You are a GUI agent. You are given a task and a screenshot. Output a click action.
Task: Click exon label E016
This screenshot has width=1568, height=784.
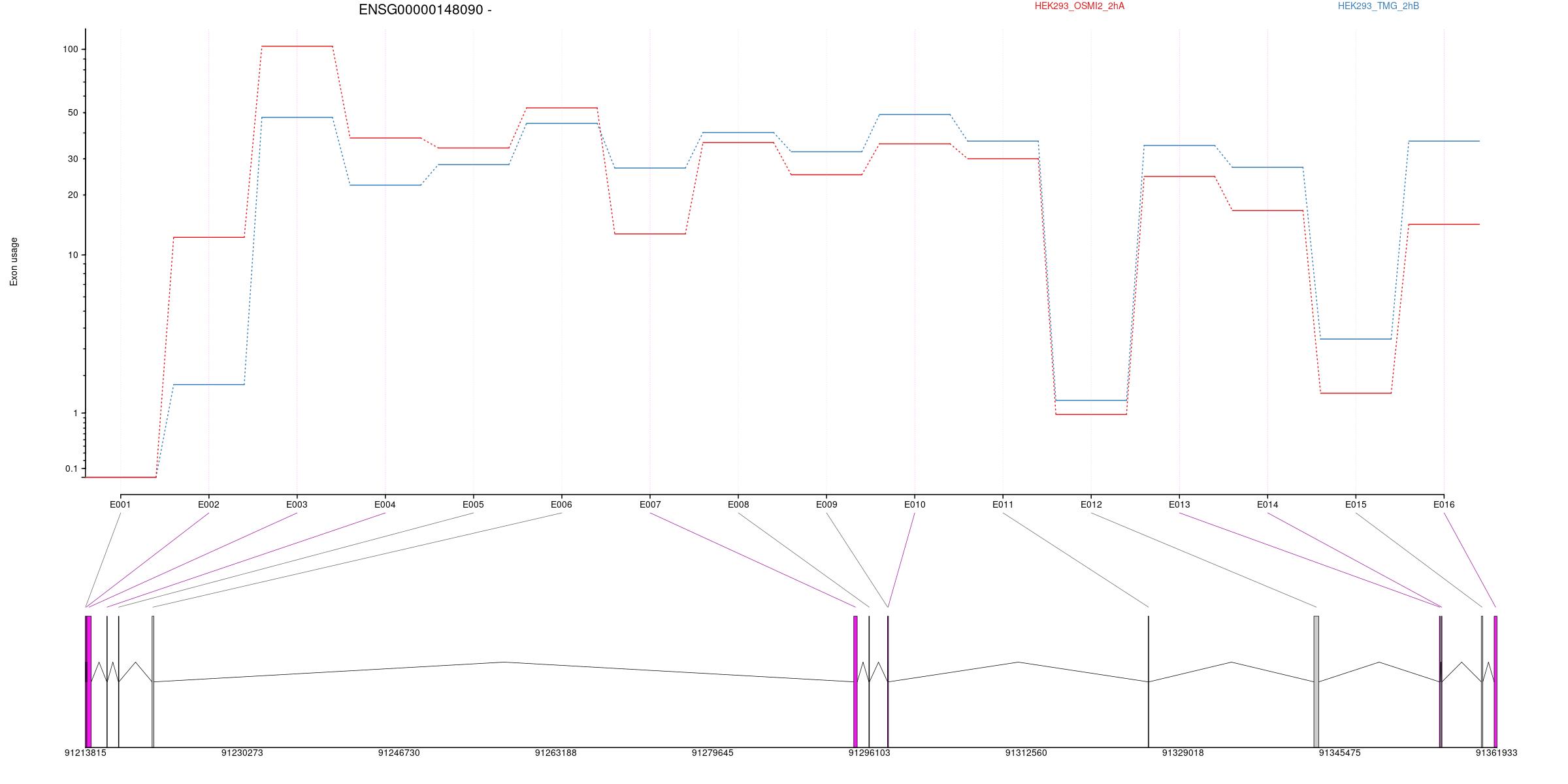coord(1444,504)
